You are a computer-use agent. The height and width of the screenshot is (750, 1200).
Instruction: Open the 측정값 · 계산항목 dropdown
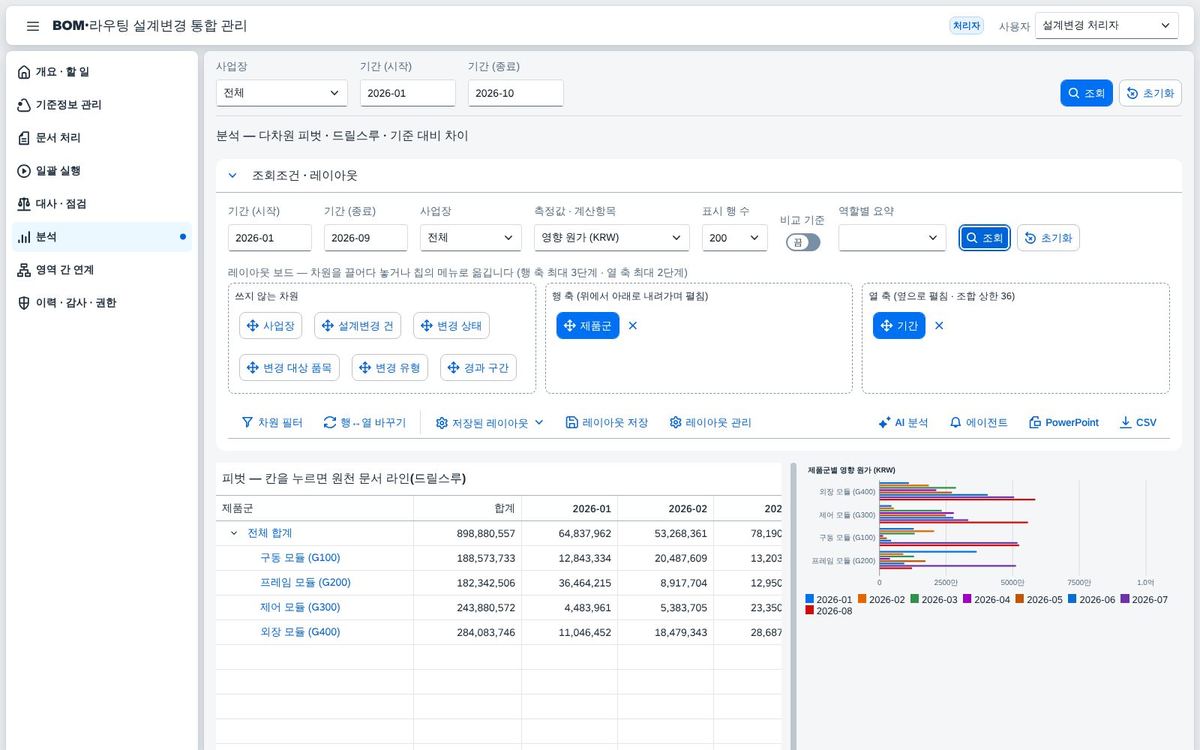(x=612, y=238)
